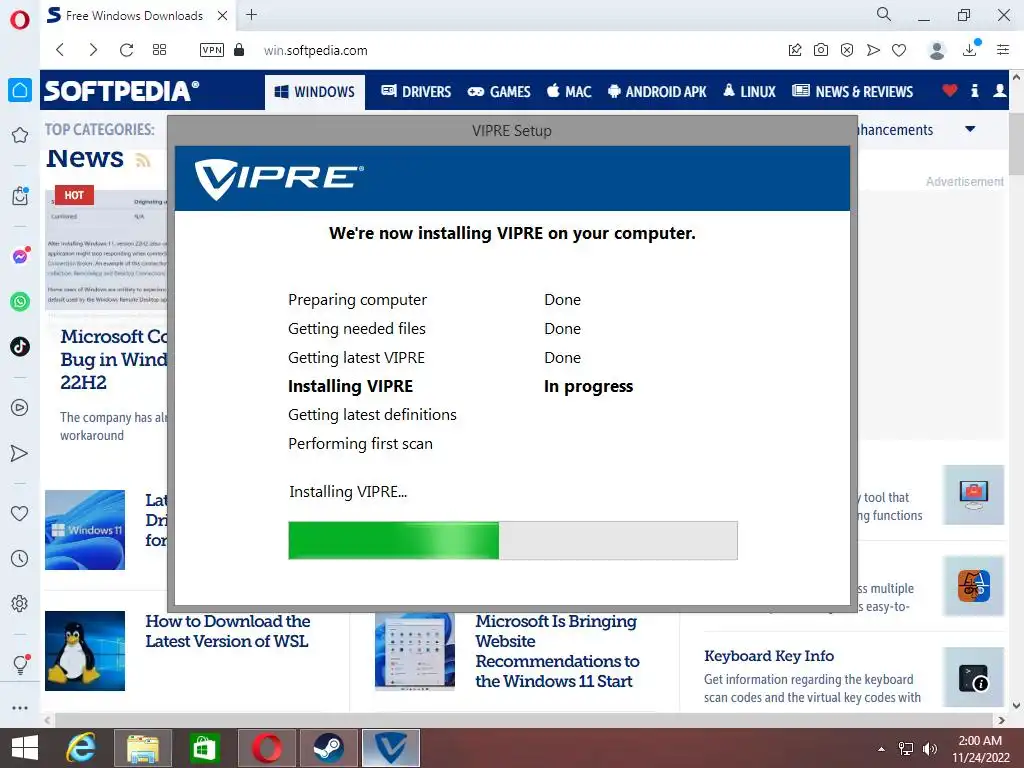
Task: Open the Windows Start menu
Action: (x=25, y=748)
